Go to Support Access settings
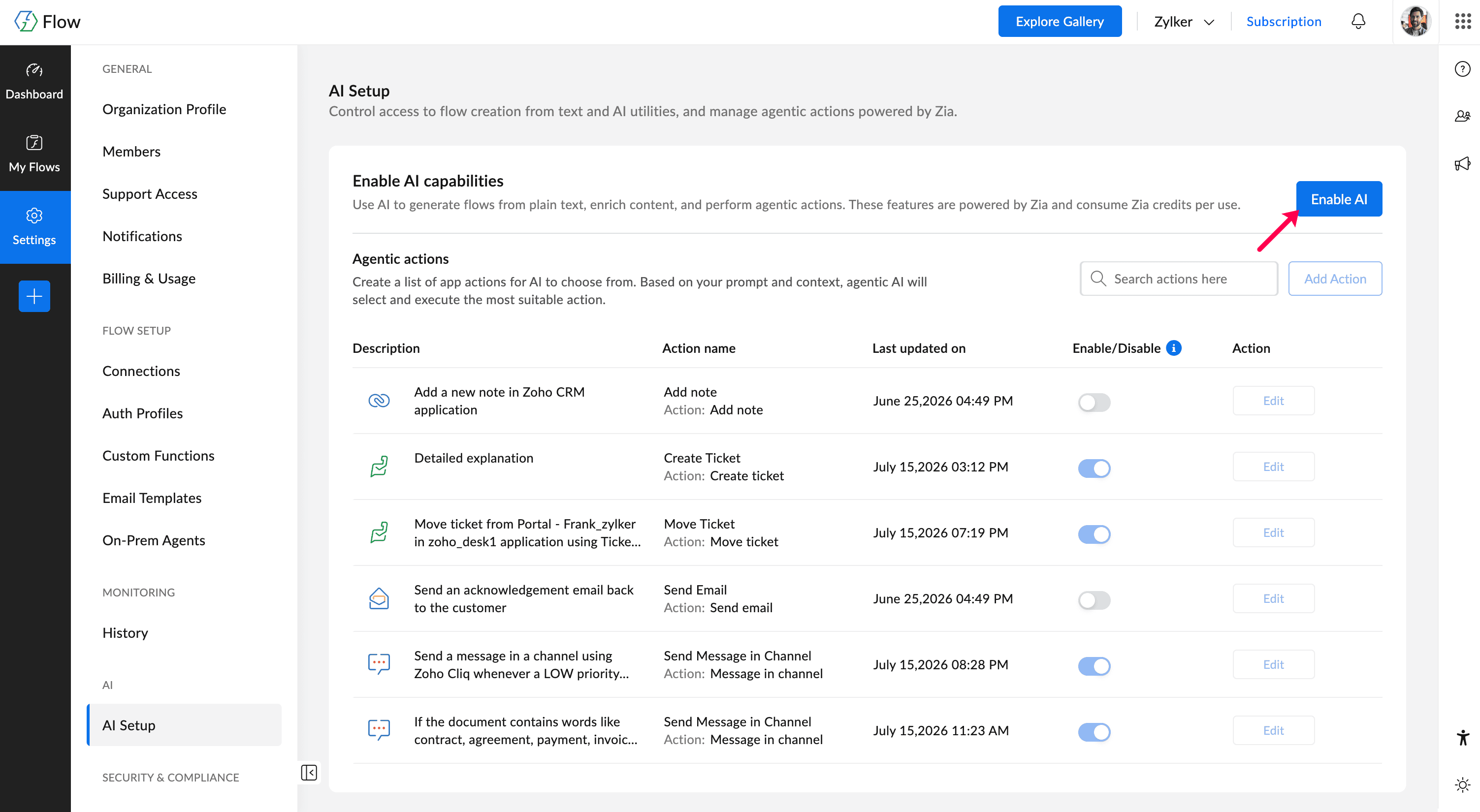The width and height of the screenshot is (1480, 812). coord(150,194)
